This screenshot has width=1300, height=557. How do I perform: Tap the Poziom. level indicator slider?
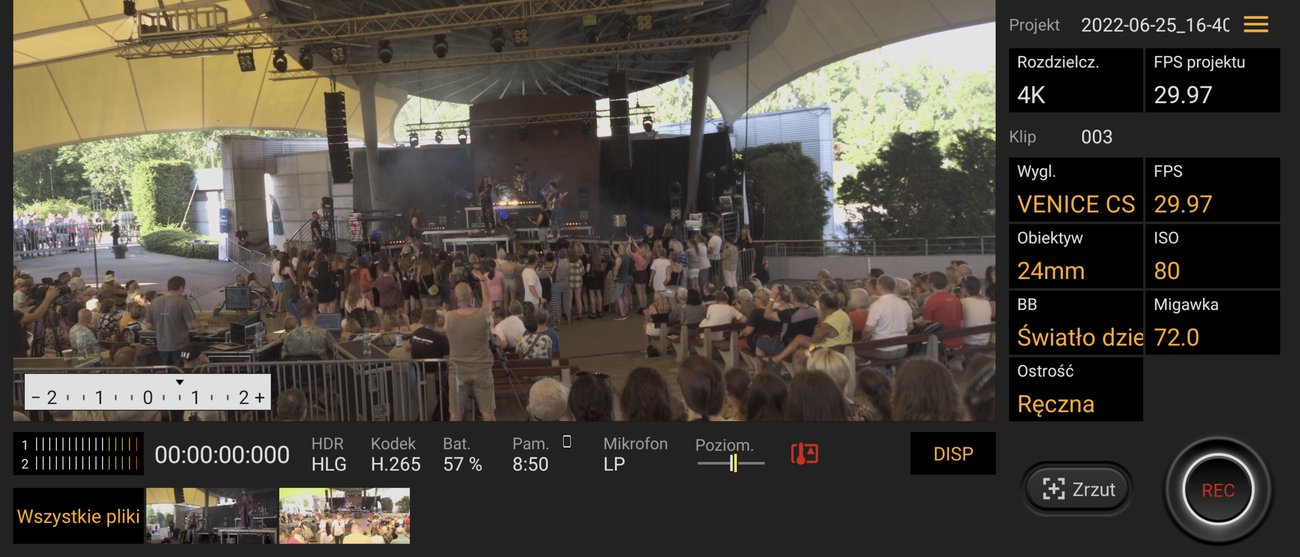pos(731,463)
